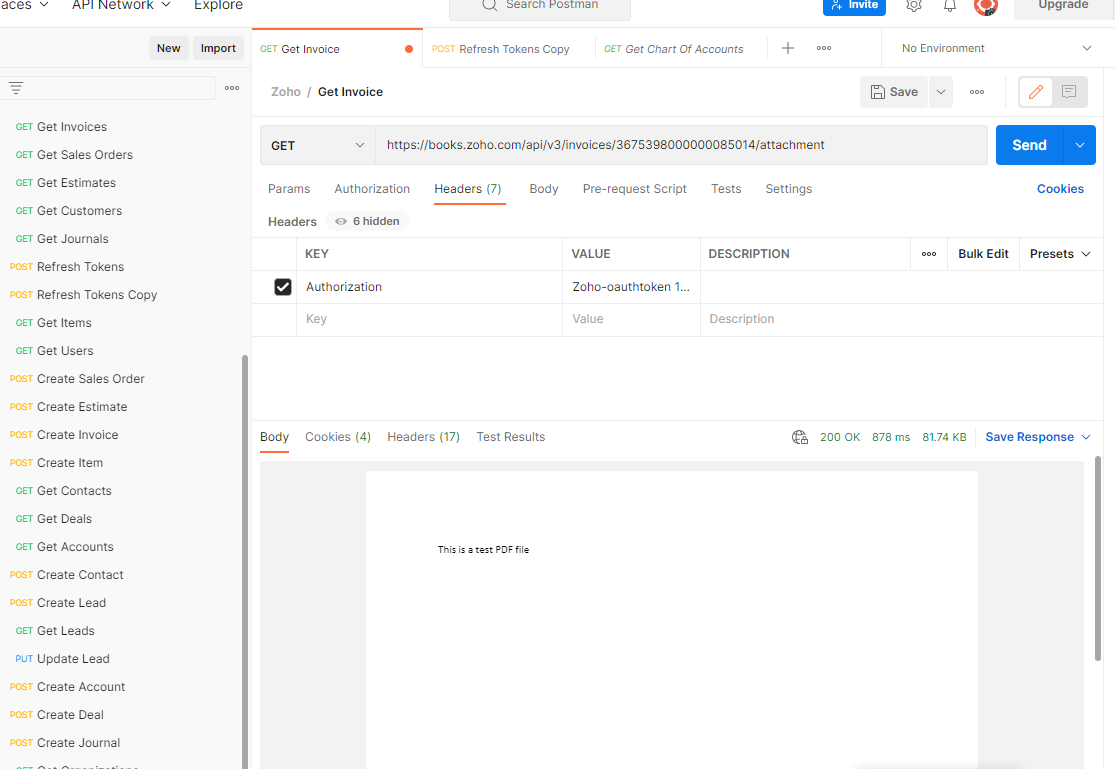
Task: Close unsaved Get Invoice tab dot
Action: pos(409,49)
